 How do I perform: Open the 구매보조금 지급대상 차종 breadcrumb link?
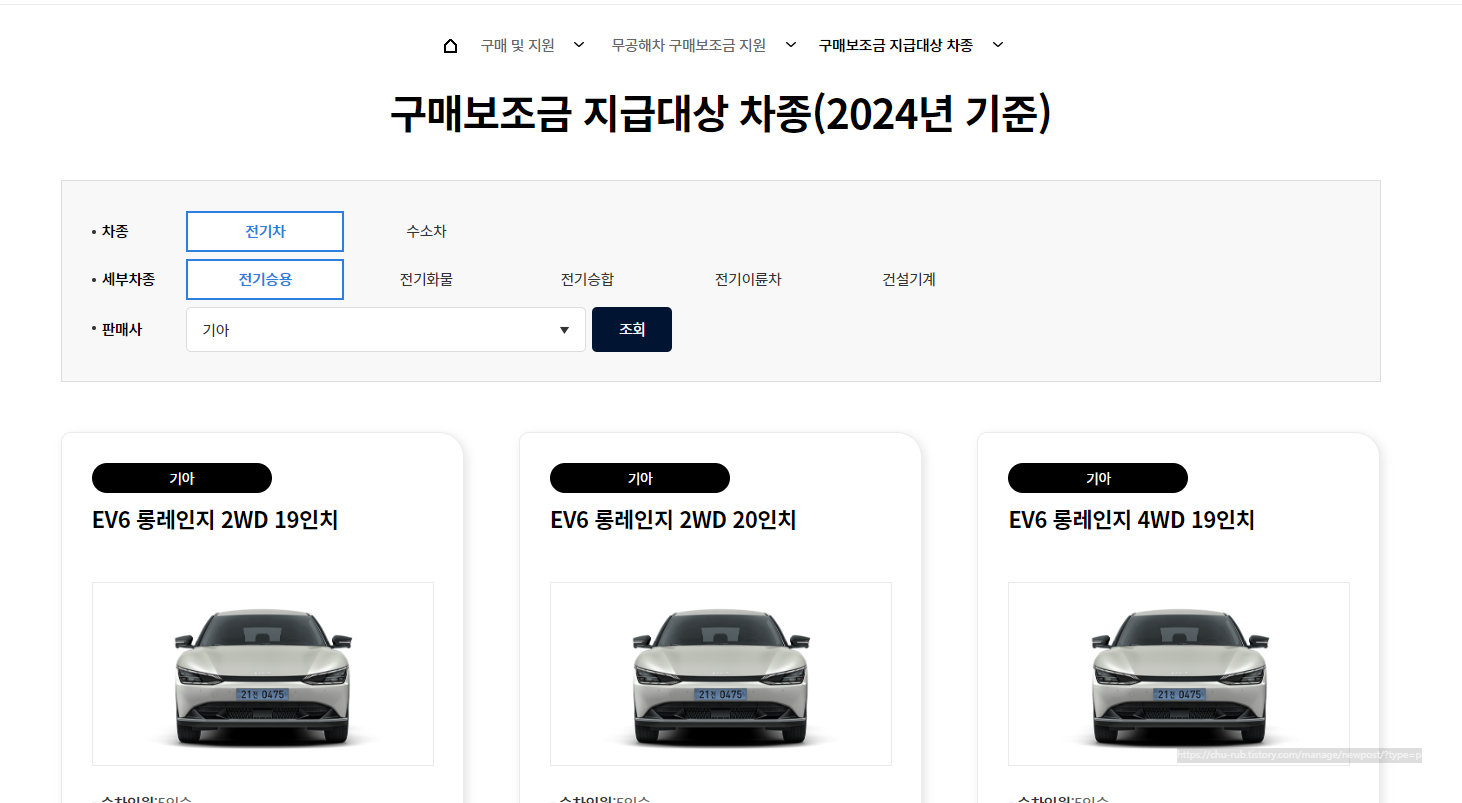(895, 45)
